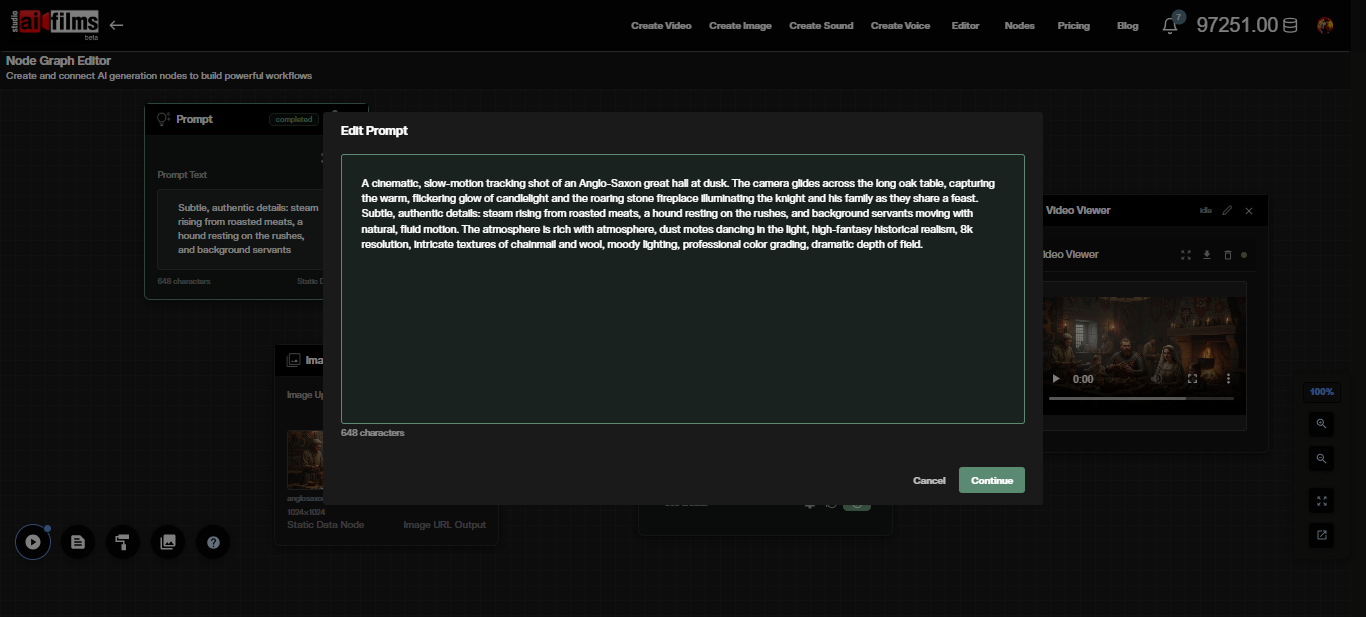Open the video player three-dot options menu
1366x617 pixels.
point(1228,379)
